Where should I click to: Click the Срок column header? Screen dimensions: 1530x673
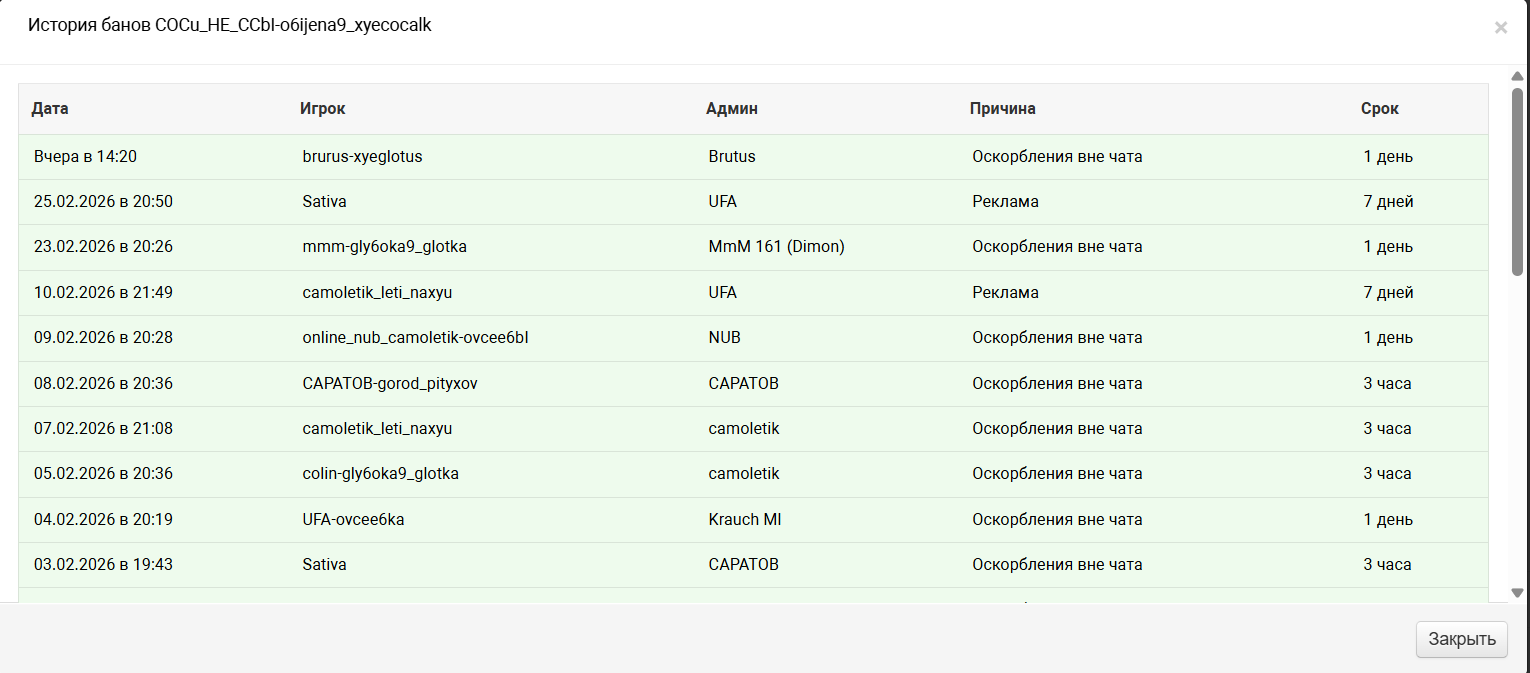[1379, 109]
